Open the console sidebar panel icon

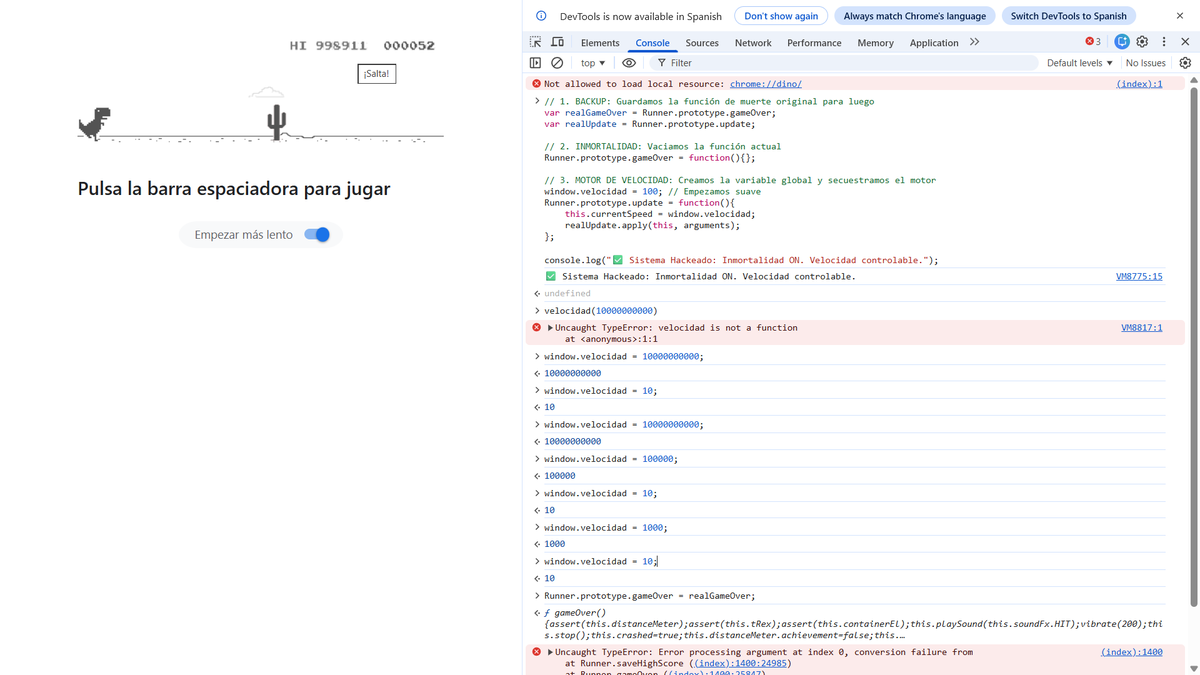coord(535,62)
